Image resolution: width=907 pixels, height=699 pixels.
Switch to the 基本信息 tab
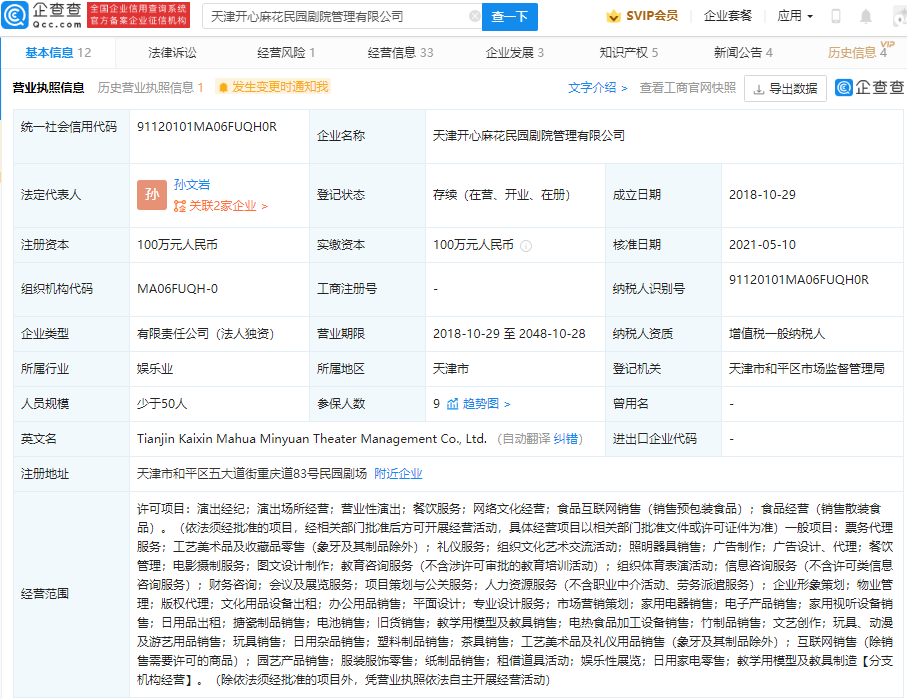(x=58, y=53)
